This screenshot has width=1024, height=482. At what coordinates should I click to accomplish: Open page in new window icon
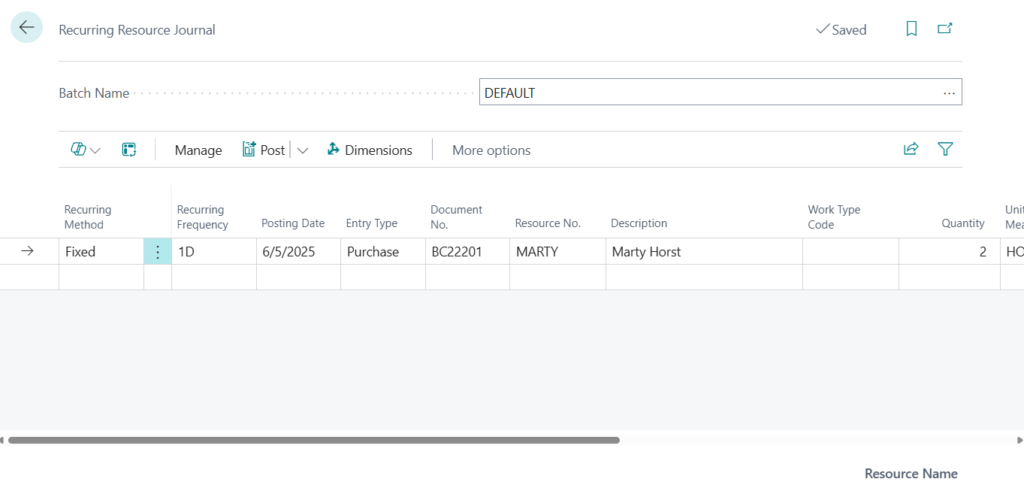[x=944, y=29]
